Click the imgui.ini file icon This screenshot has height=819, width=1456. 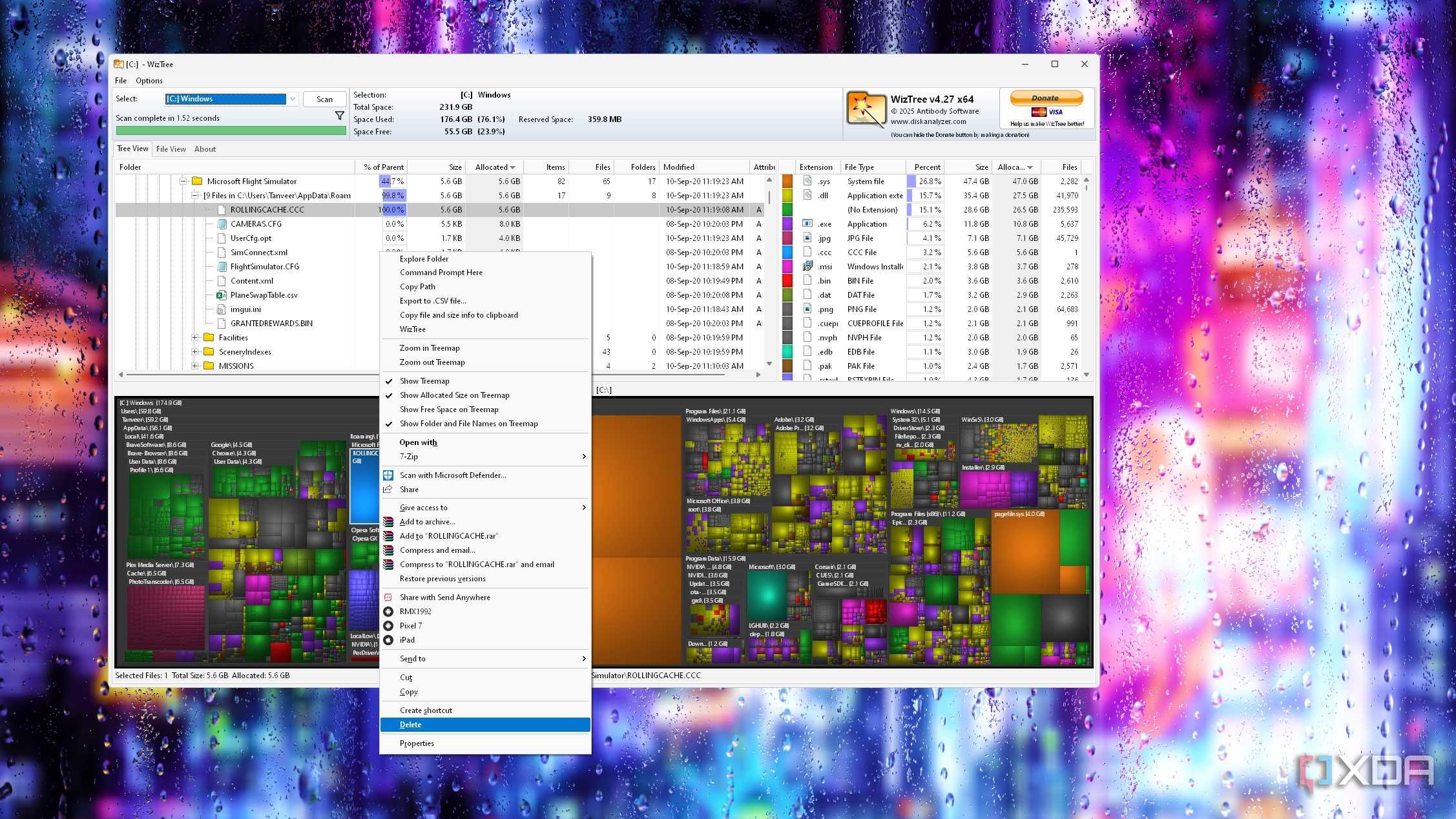[x=221, y=309]
